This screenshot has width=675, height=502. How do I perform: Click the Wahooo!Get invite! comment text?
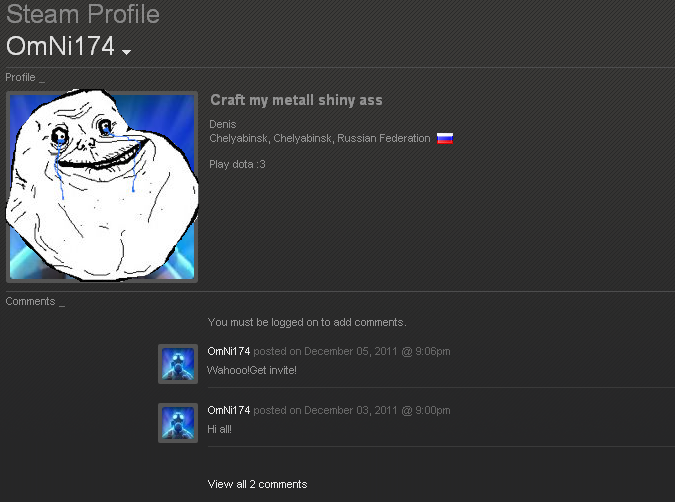252,370
